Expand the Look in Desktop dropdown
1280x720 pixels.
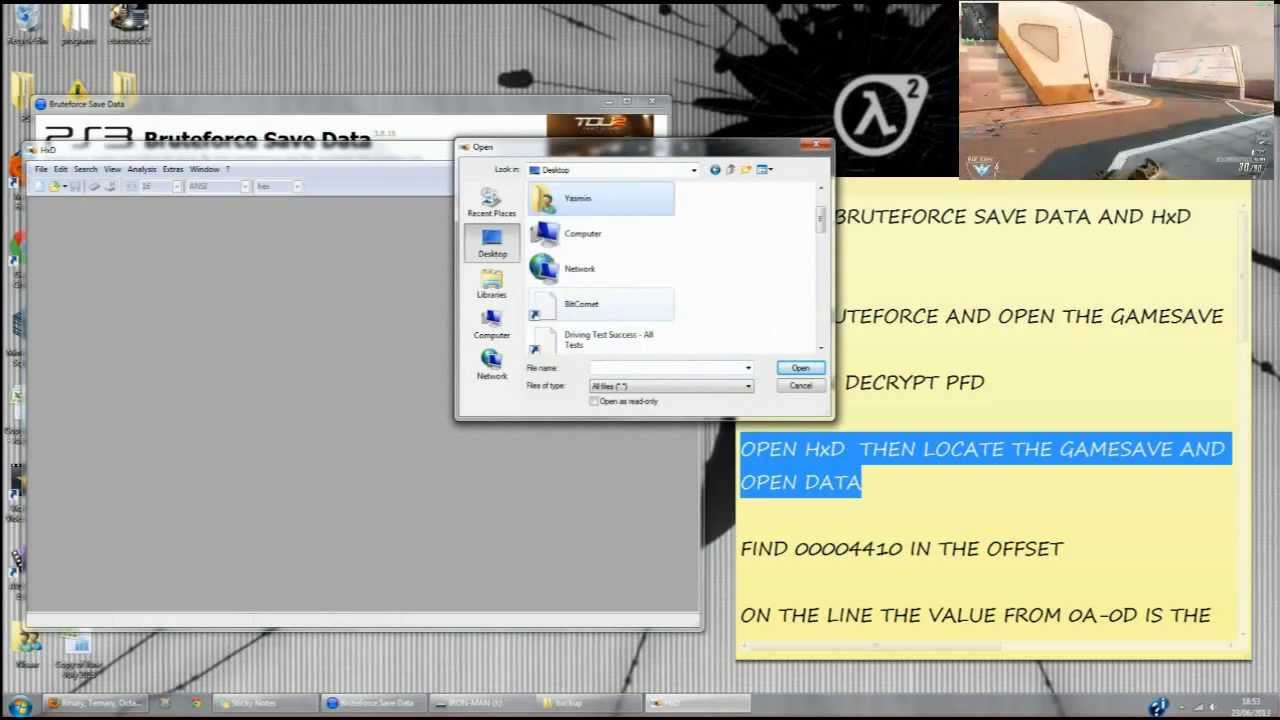[x=694, y=170]
